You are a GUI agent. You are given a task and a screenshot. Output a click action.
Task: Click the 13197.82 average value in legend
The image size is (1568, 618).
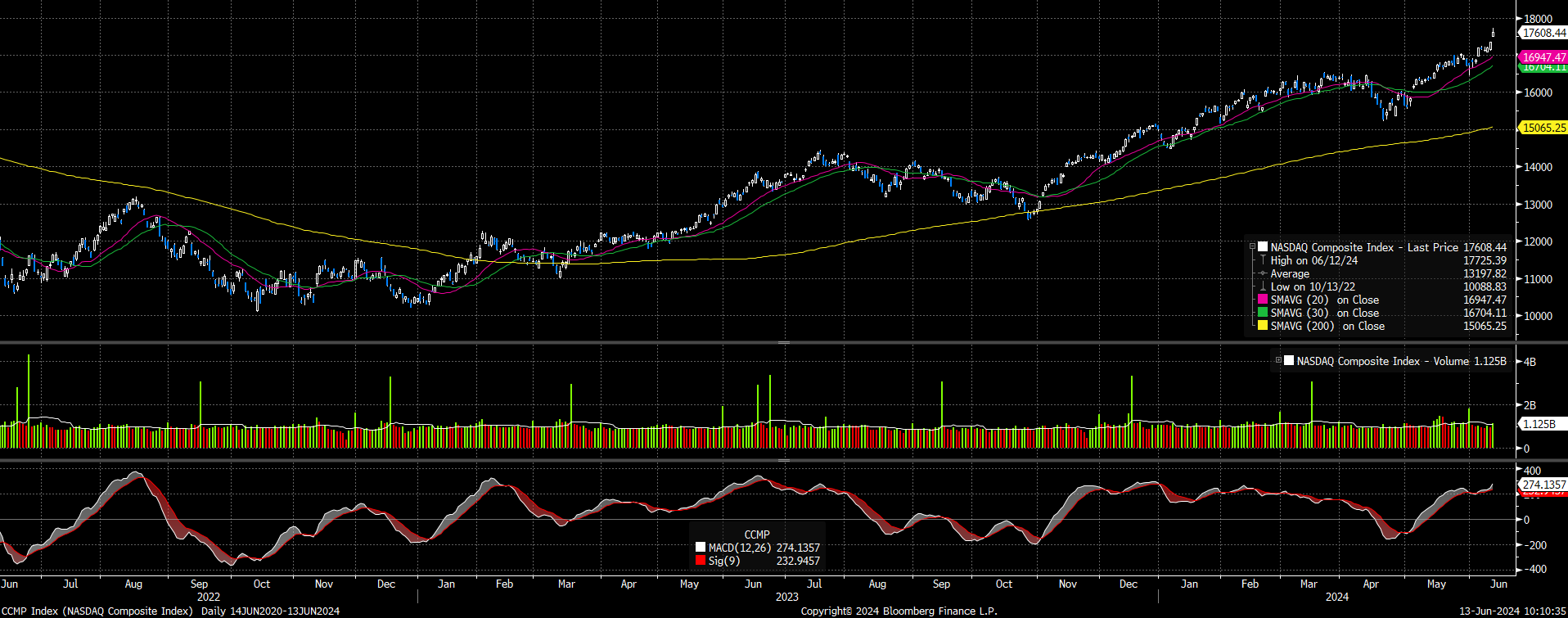tap(1485, 273)
